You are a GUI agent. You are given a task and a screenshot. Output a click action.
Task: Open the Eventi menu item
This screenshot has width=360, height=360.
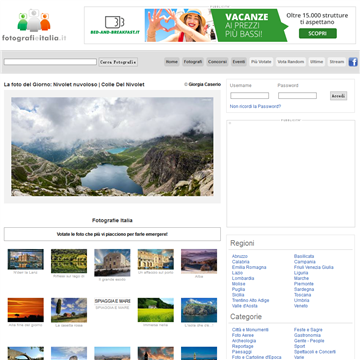239,62
